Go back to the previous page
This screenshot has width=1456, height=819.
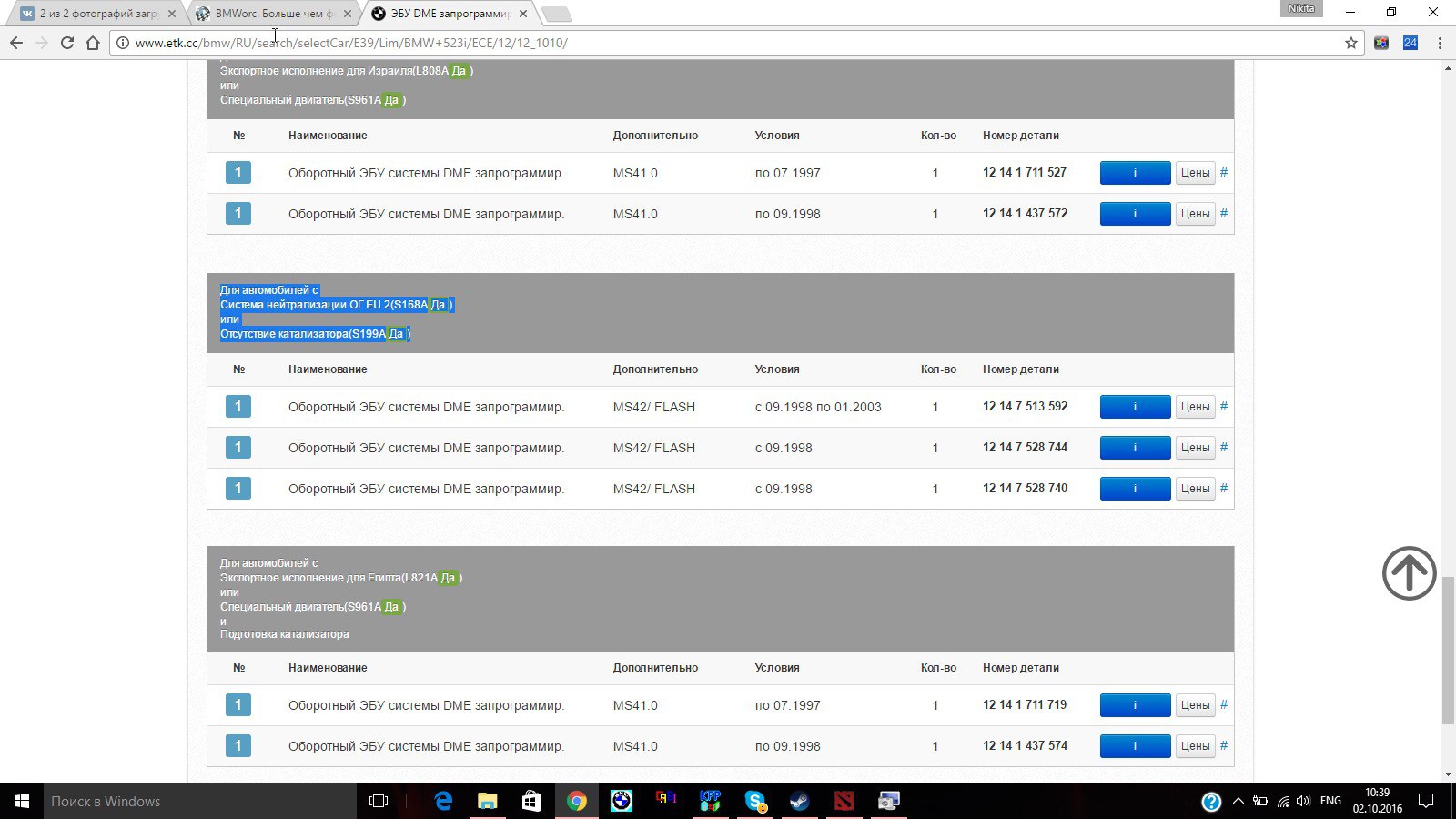coord(16,43)
